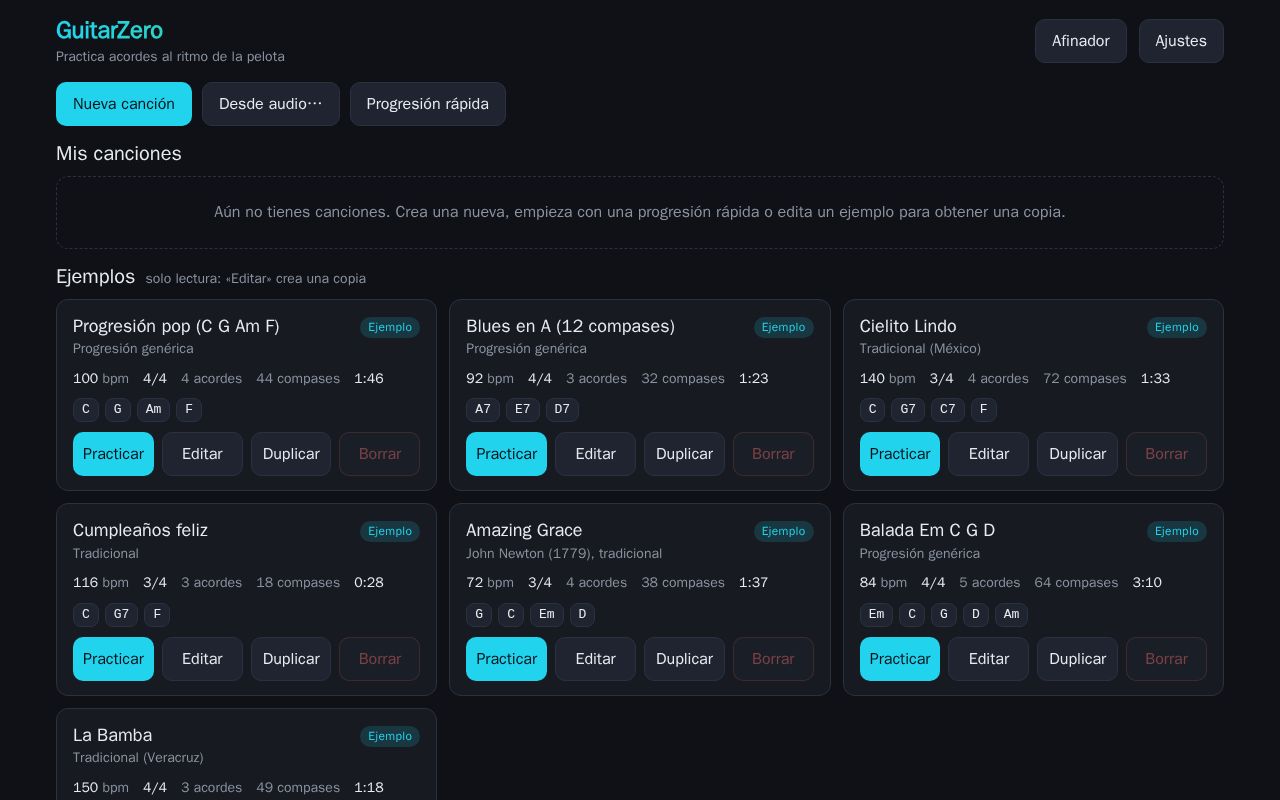Practicar the Progresión pop (C G Am F) song
1280x800 pixels.
point(113,454)
